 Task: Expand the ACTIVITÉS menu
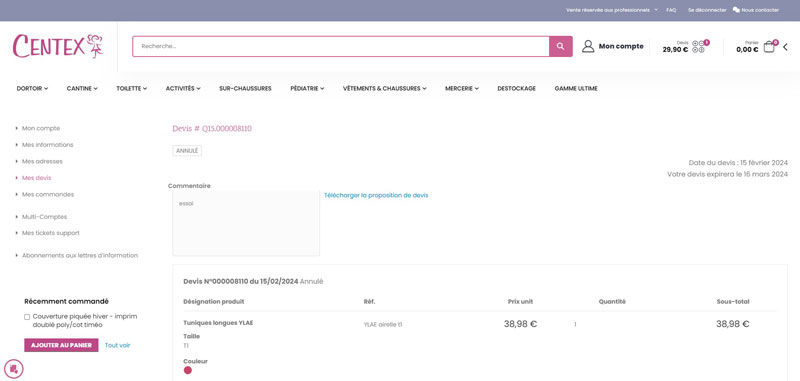point(183,88)
